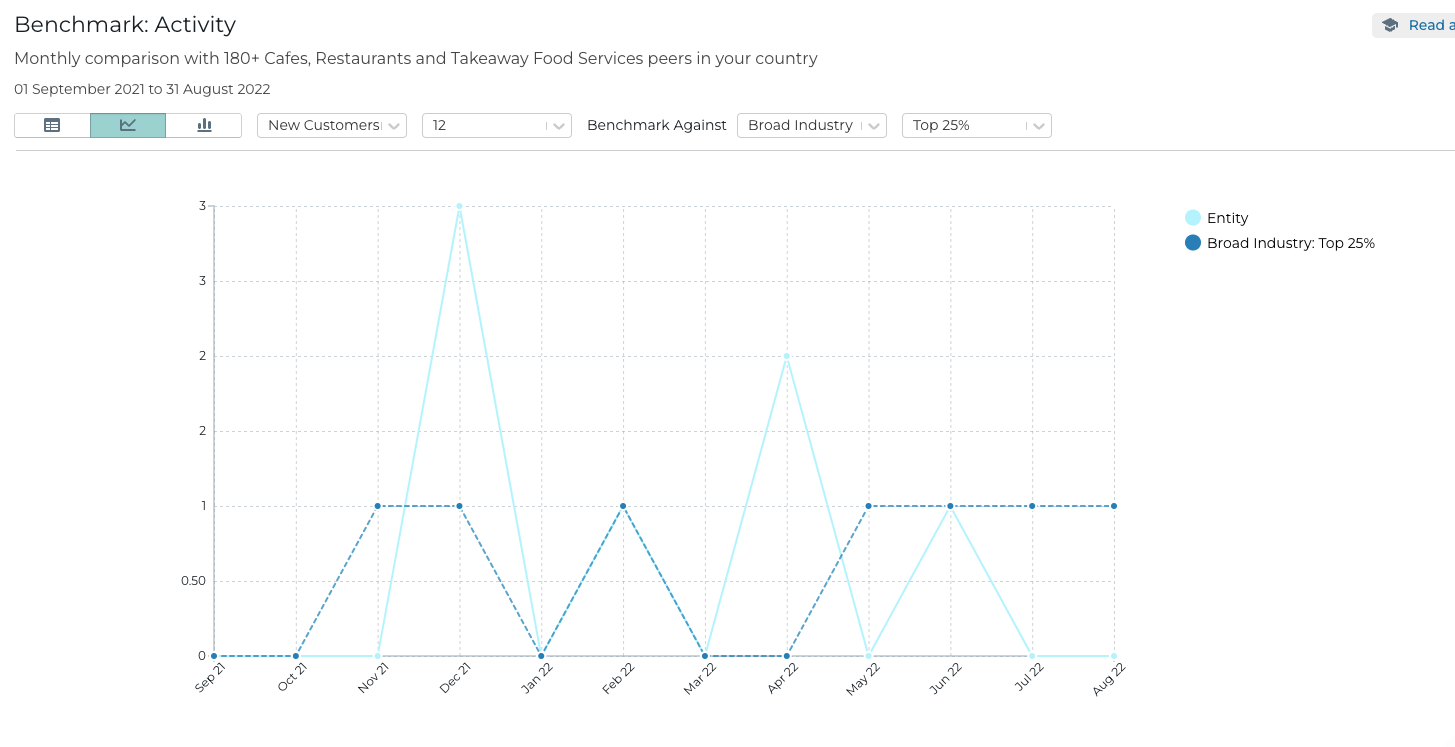Viewport: 1455px width, 747px height.
Task: Open the Top 25% percentile dropdown
Action: pos(976,125)
